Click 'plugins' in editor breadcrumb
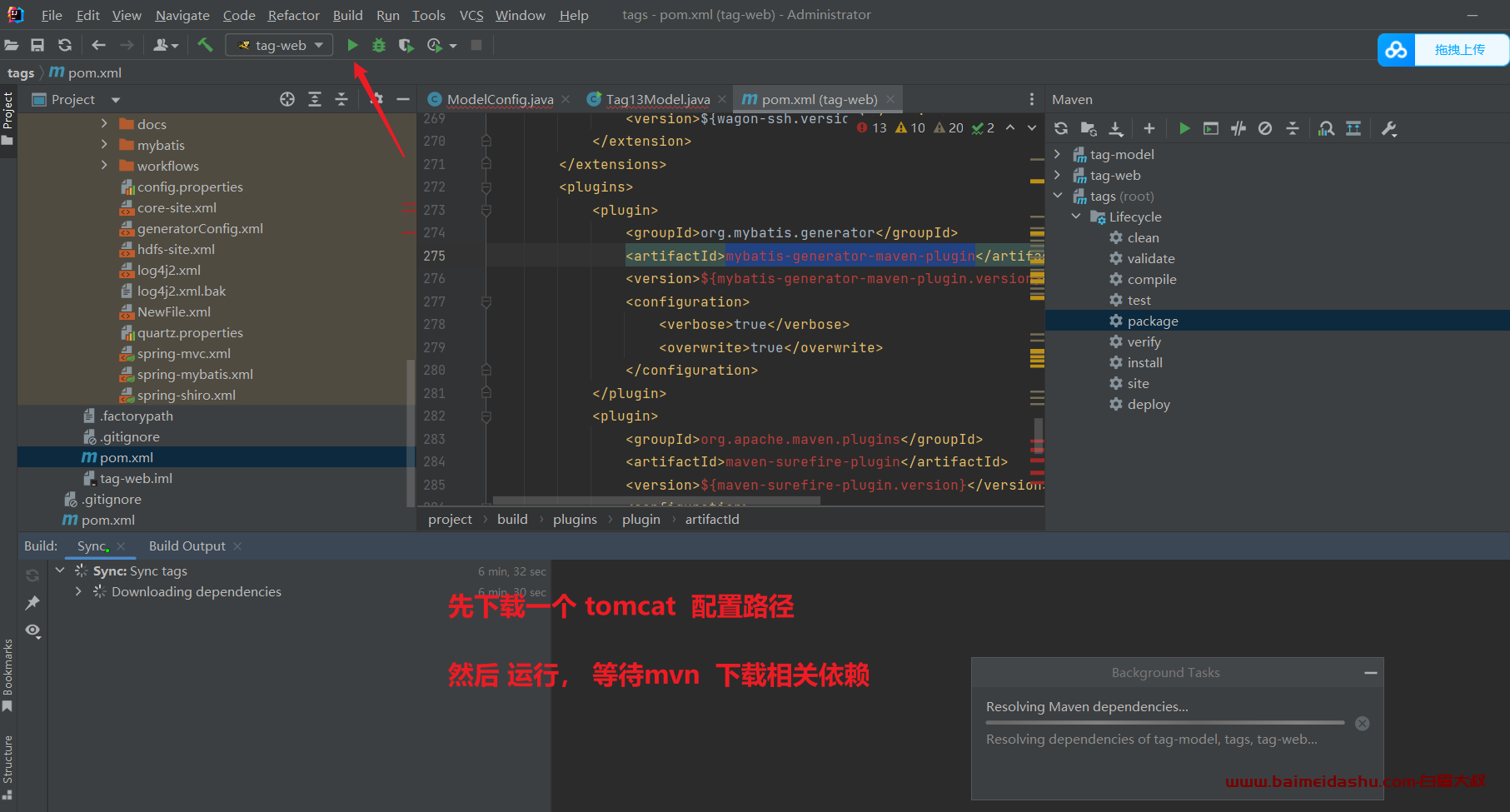This screenshot has height=812, width=1510. coord(575,520)
